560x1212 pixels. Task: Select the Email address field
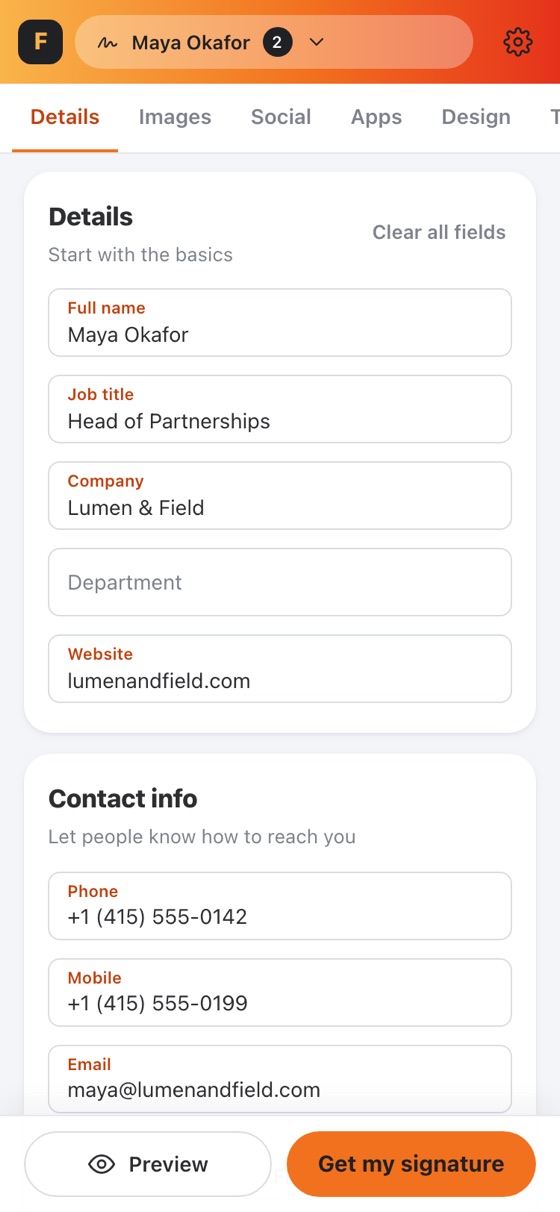click(x=280, y=1079)
